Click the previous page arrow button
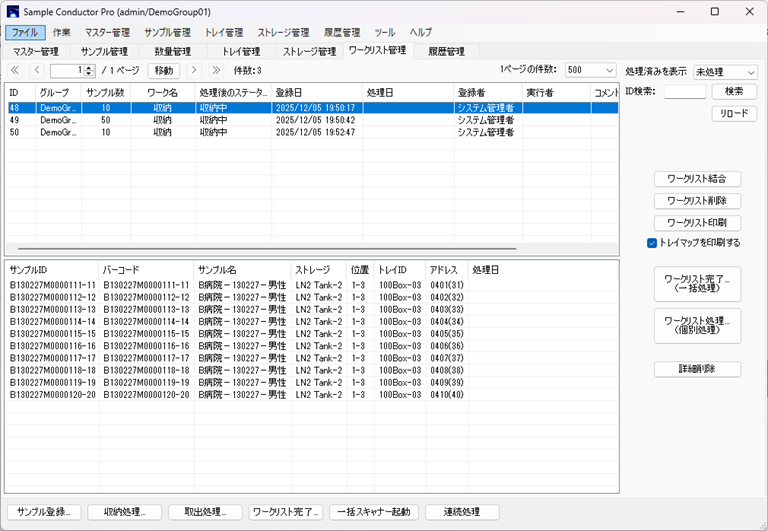Viewport: 768px width, 531px height. click(x=37, y=71)
